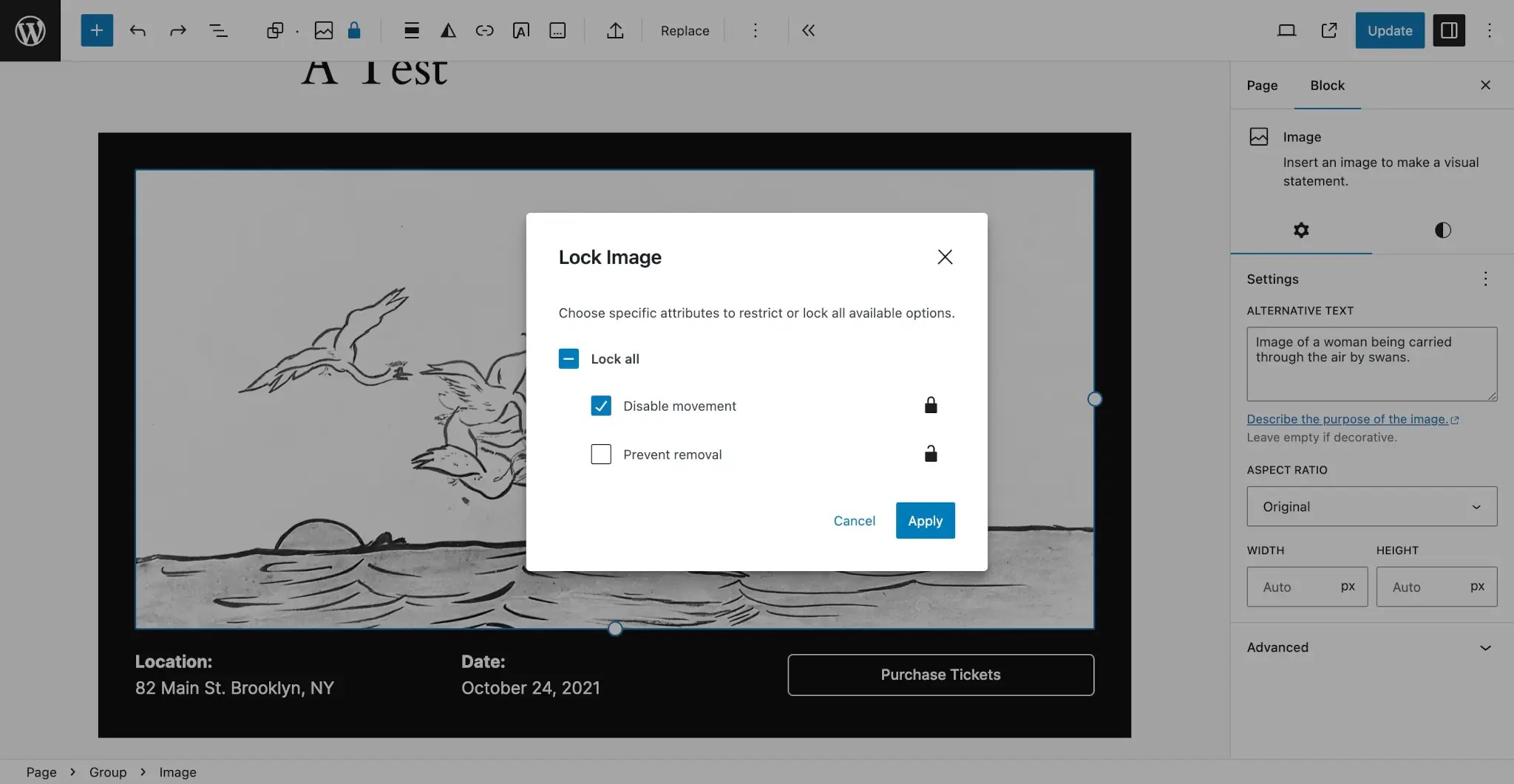
Task: Click the Undo icon
Action: point(138,30)
